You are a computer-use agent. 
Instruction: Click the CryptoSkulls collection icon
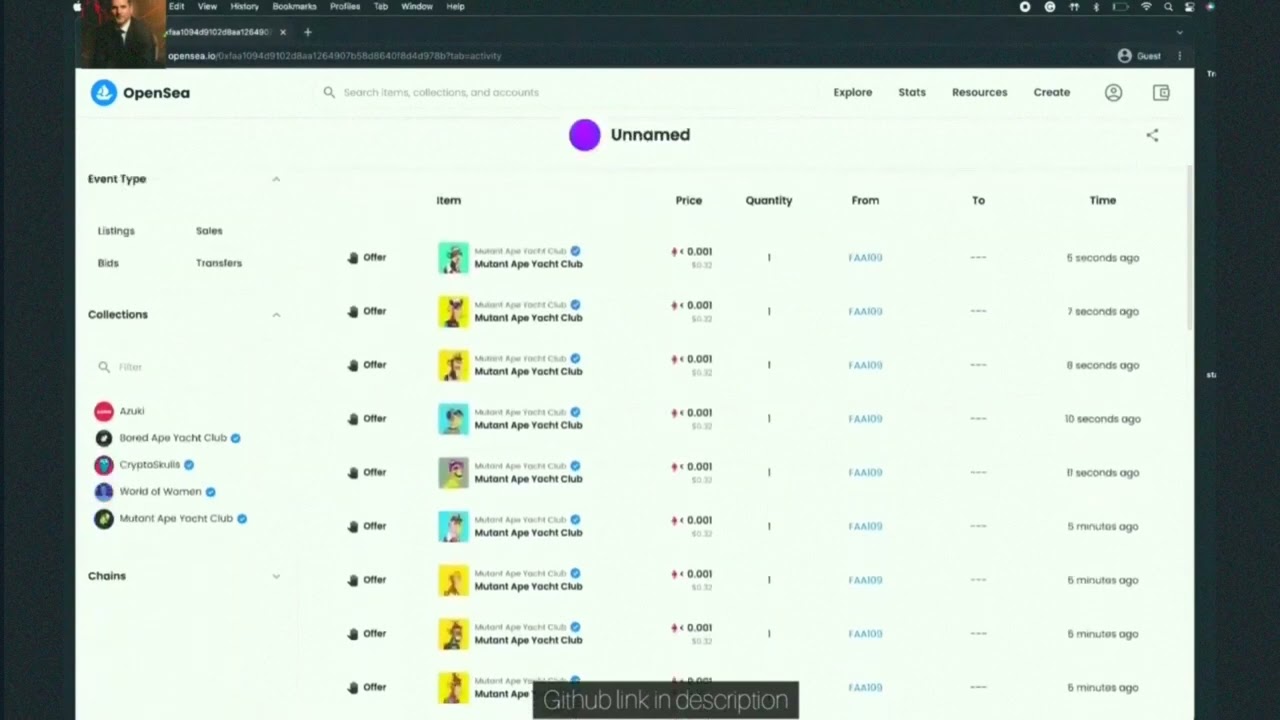click(104, 465)
